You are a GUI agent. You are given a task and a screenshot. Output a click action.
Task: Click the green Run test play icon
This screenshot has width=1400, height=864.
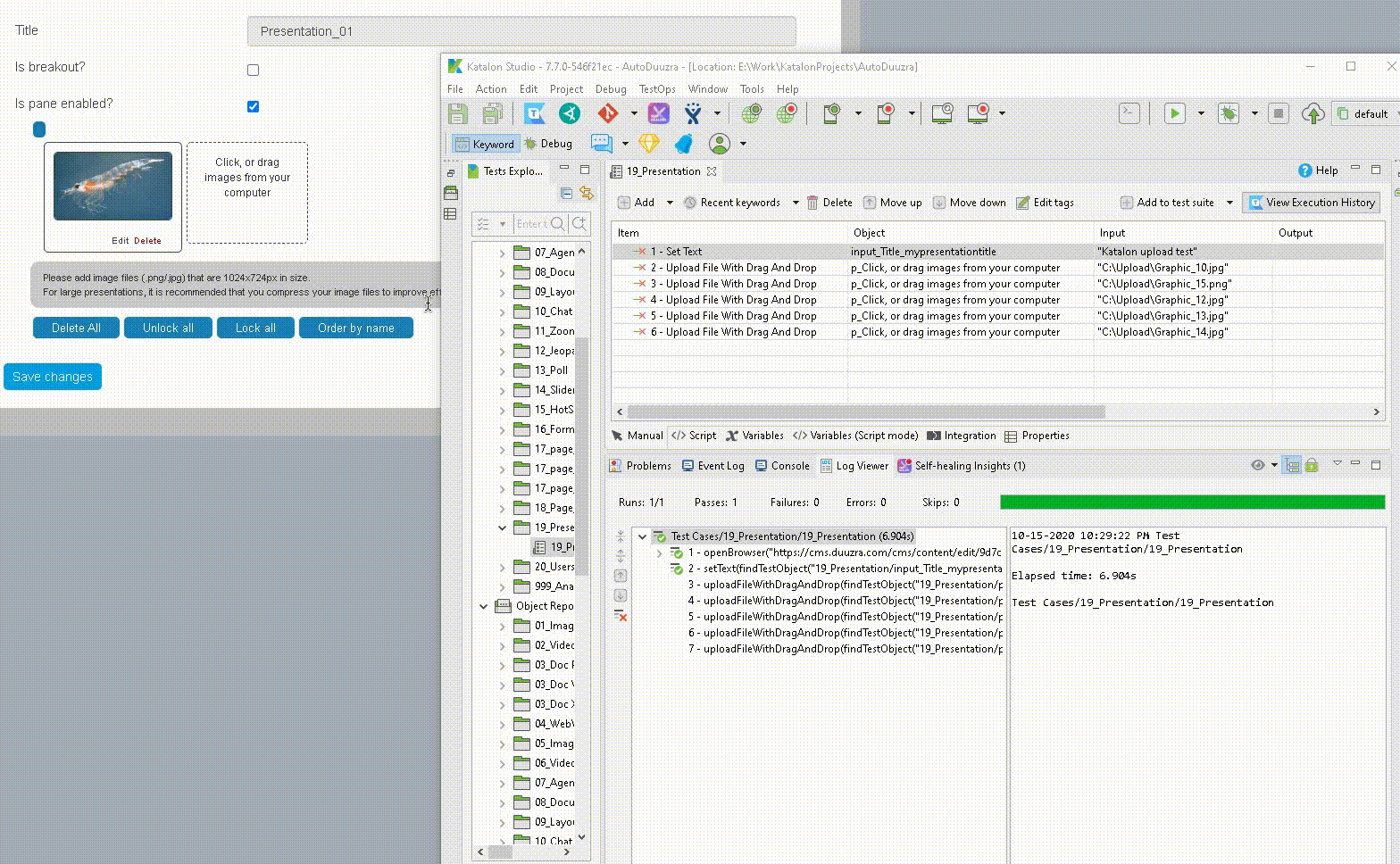1174,113
